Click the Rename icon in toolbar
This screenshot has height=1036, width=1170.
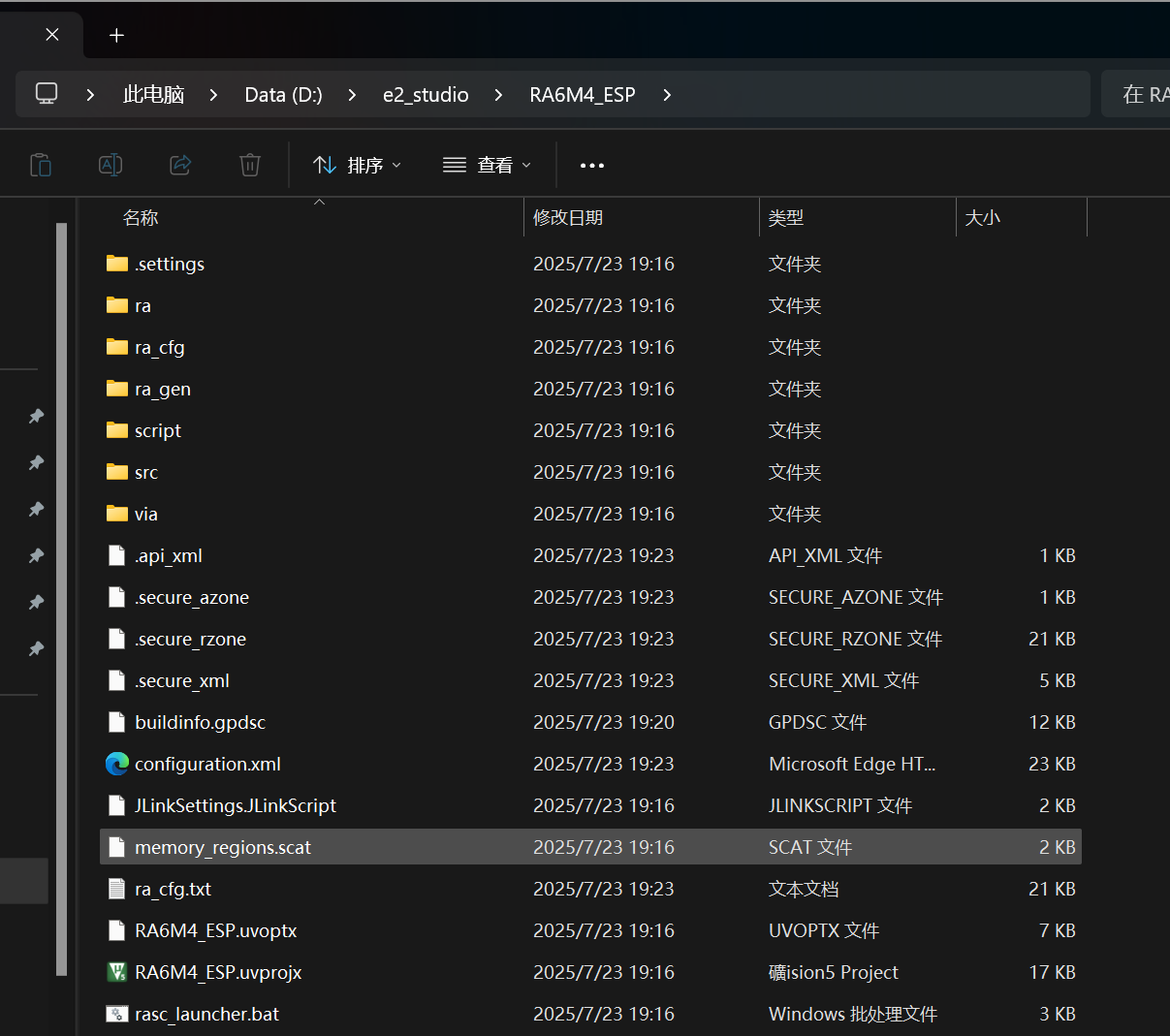pyautogui.click(x=111, y=165)
